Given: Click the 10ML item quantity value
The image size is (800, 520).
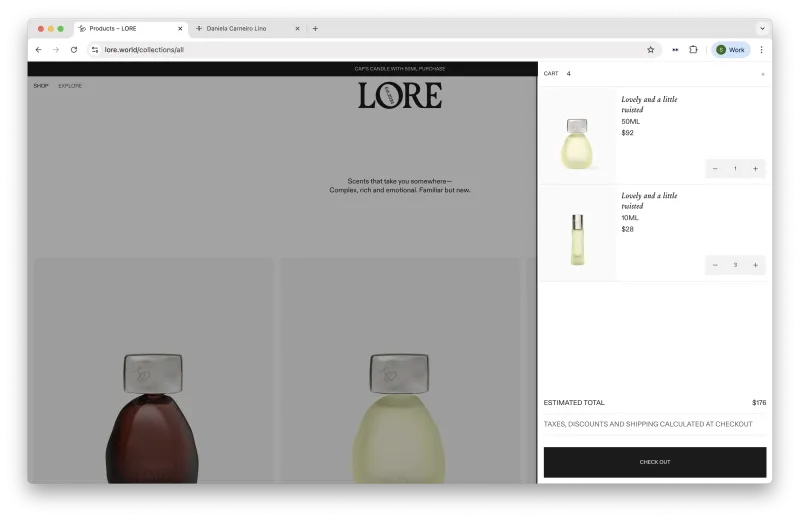Looking at the screenshot, I should [735, 265].
